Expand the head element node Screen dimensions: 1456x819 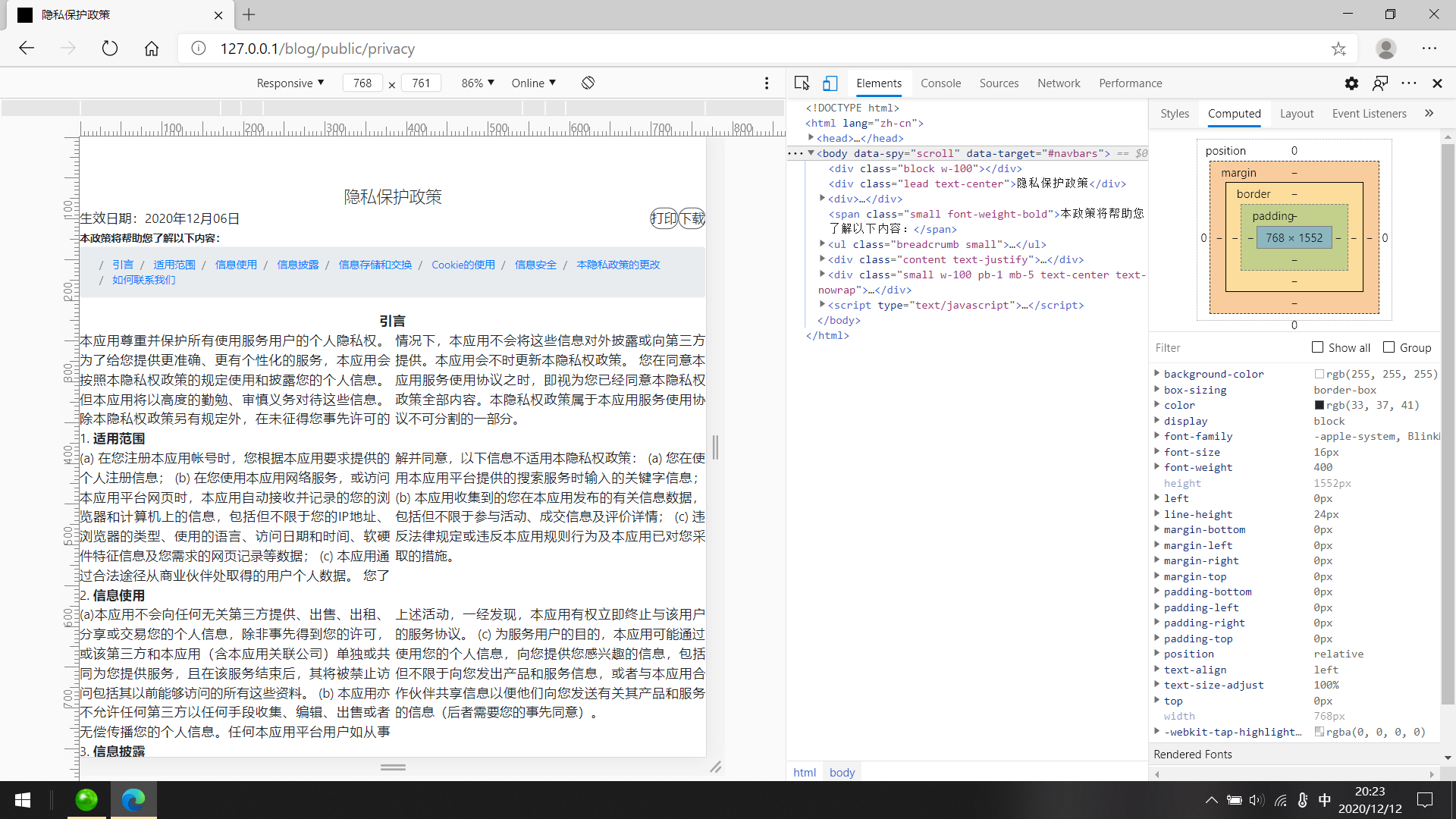tap(811, 137)
